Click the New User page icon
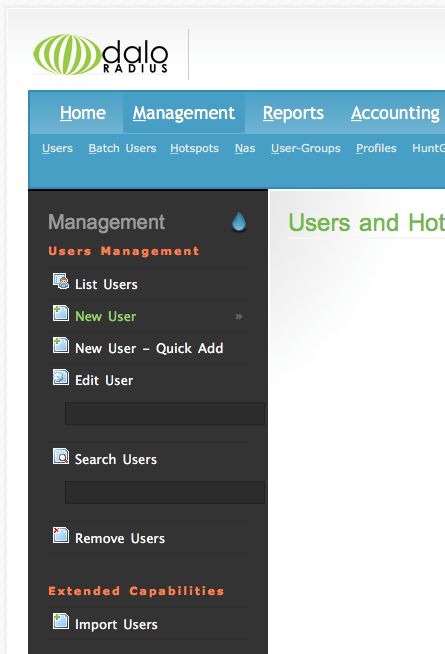The image size is (445, 654). pos(61,313)
